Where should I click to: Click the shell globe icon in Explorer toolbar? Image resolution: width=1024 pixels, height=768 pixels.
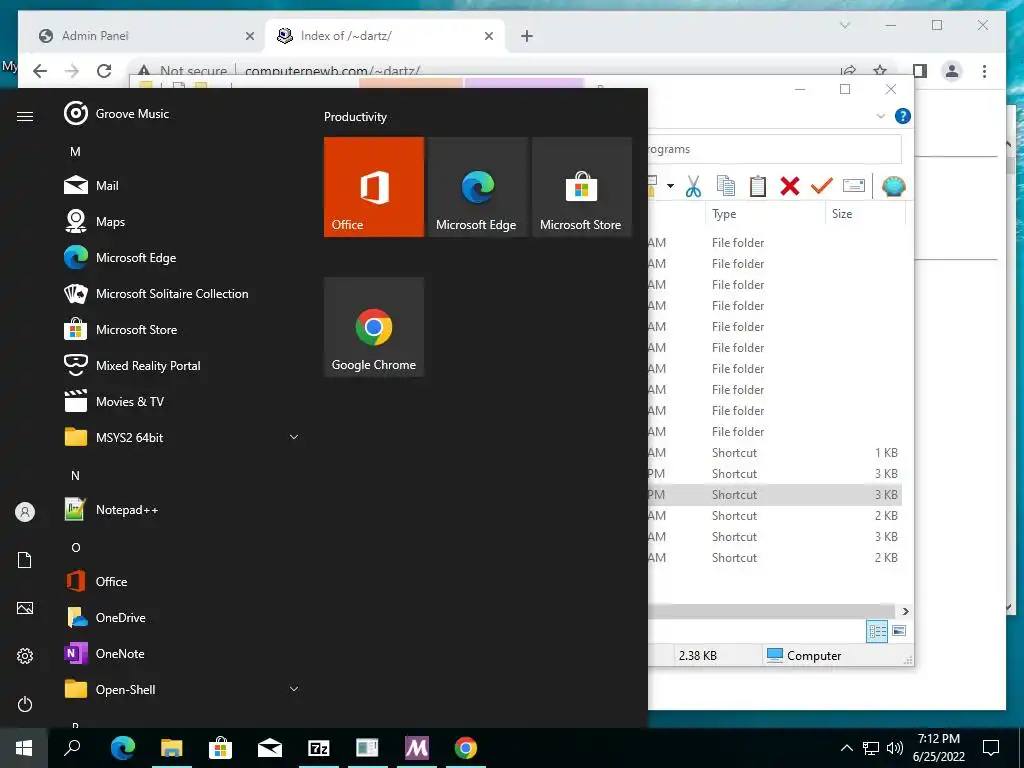(893, 187)
